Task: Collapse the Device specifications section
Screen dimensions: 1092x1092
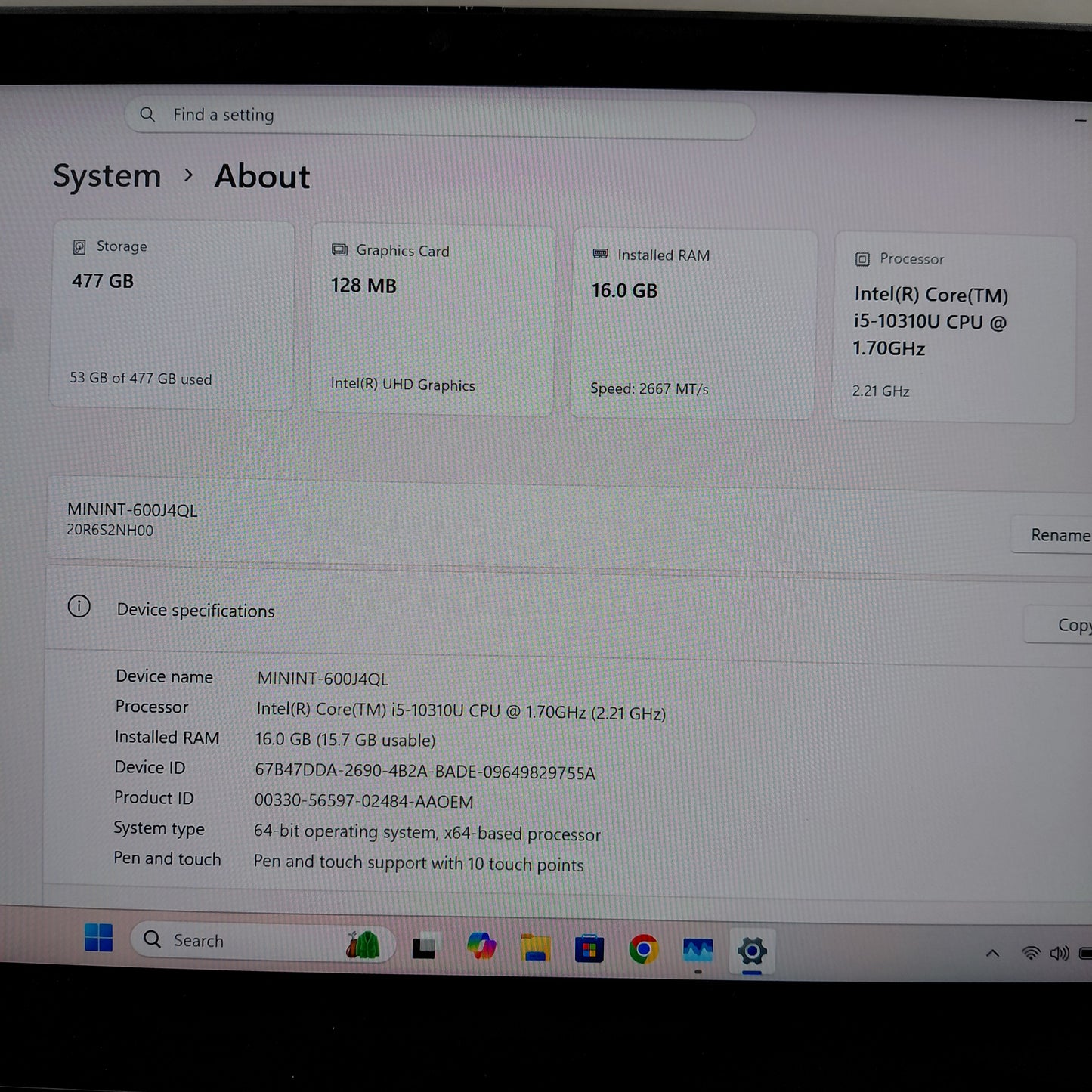Action: tap(196, 610)
